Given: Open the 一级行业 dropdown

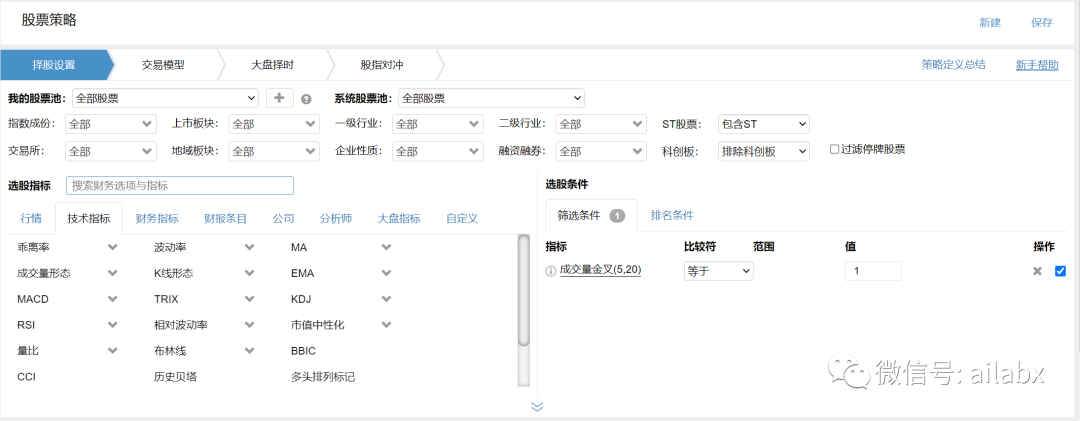Looking at the screenshot, I should [x=438, y=124].
